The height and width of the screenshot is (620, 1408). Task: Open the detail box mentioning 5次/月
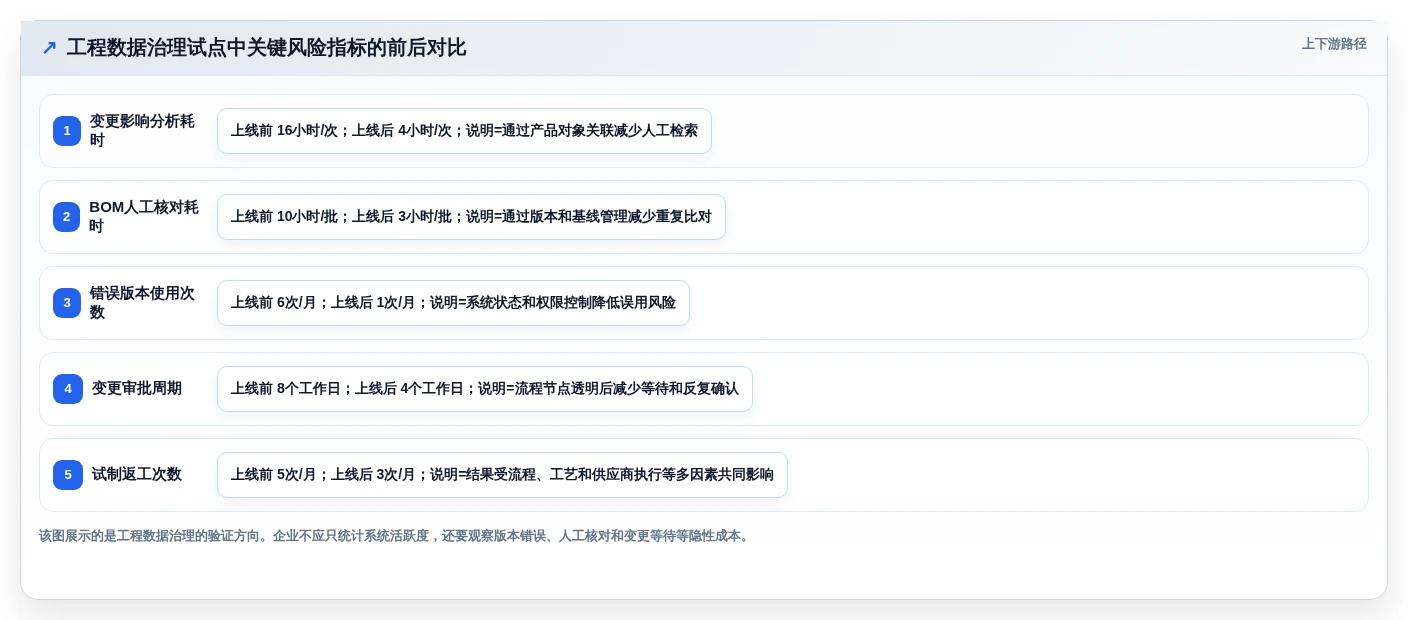pos(502,475)
